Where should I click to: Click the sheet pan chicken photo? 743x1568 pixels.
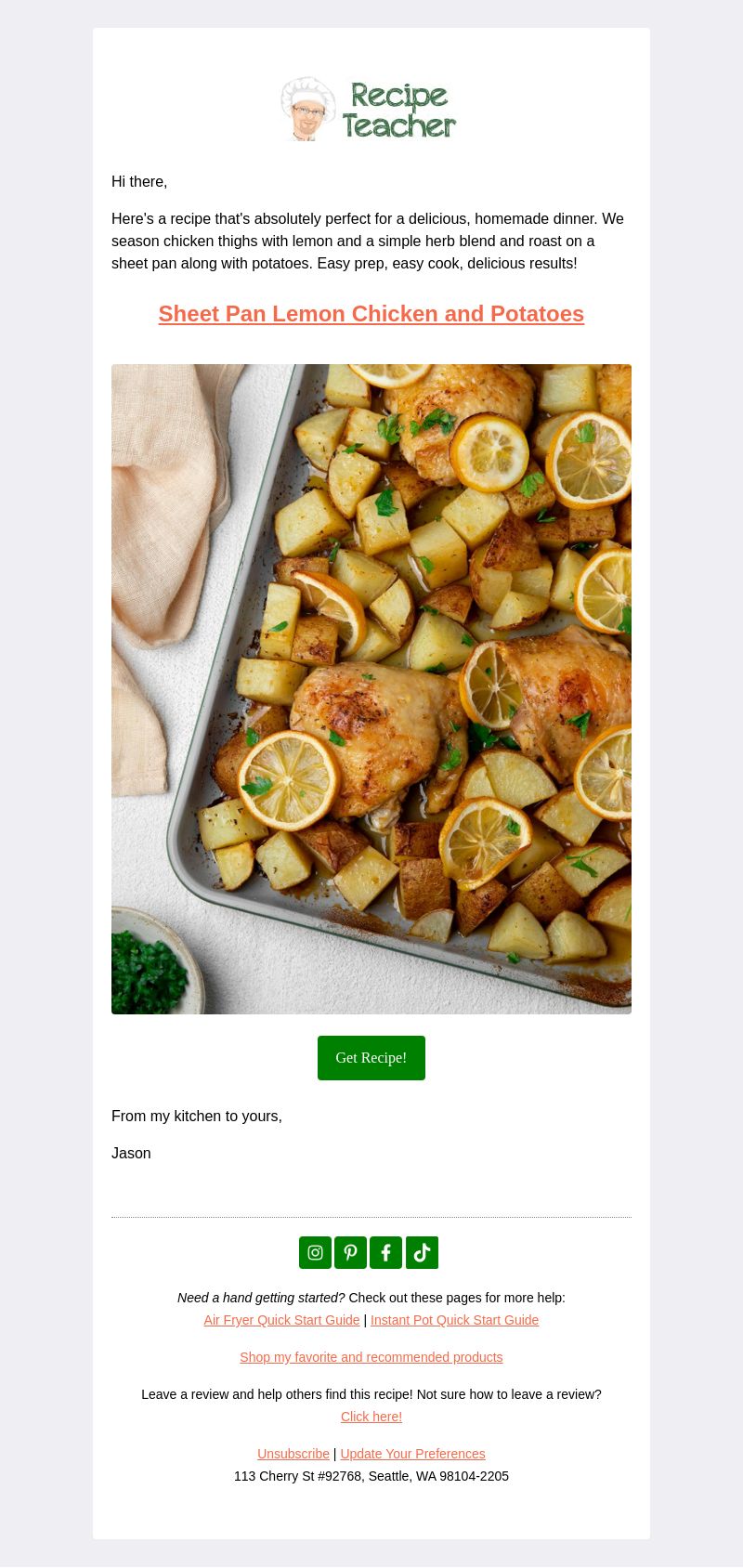[x=371, y=689]
